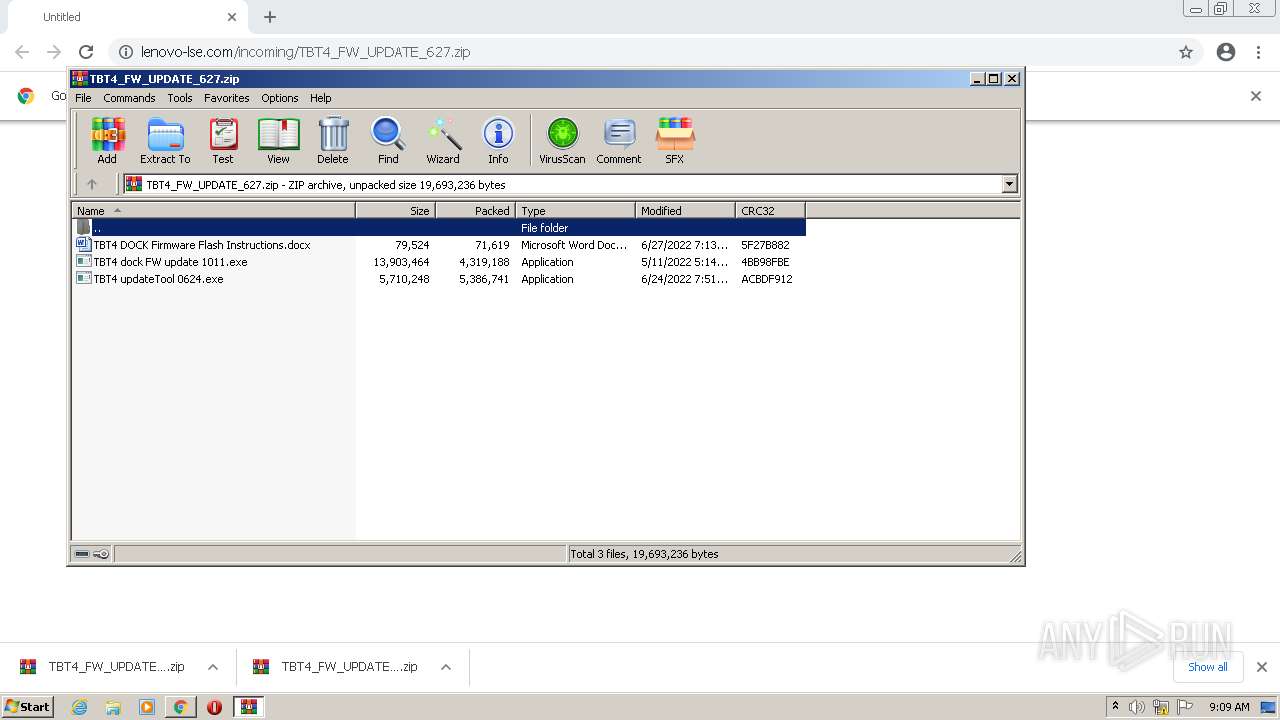Sort by the Type column header
This screenshot has height=720, width=1280.
click(575, 211)
